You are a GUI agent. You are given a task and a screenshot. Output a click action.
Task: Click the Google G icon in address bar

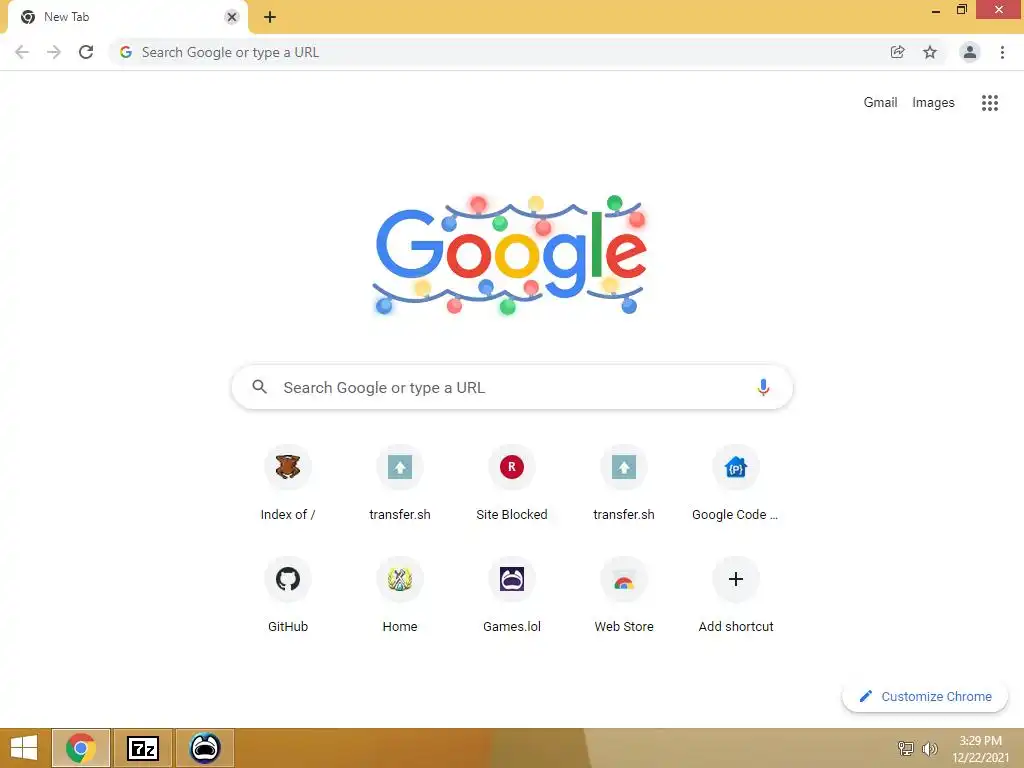pos(126,52)
